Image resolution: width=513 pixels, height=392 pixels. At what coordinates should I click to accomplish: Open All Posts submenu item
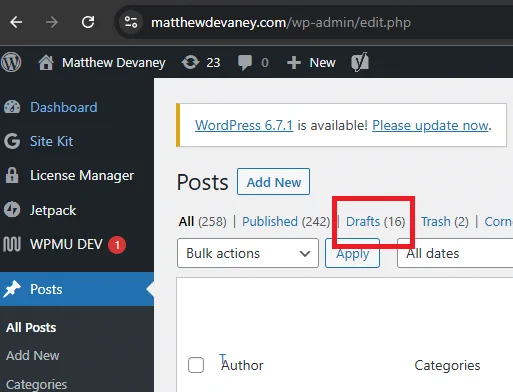[x=31, y=328]
